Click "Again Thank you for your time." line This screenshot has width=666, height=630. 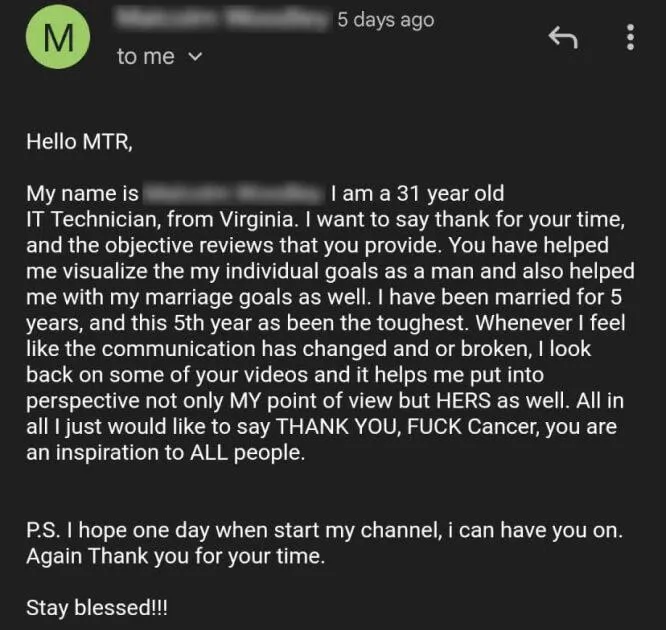(x=175, y=556)
